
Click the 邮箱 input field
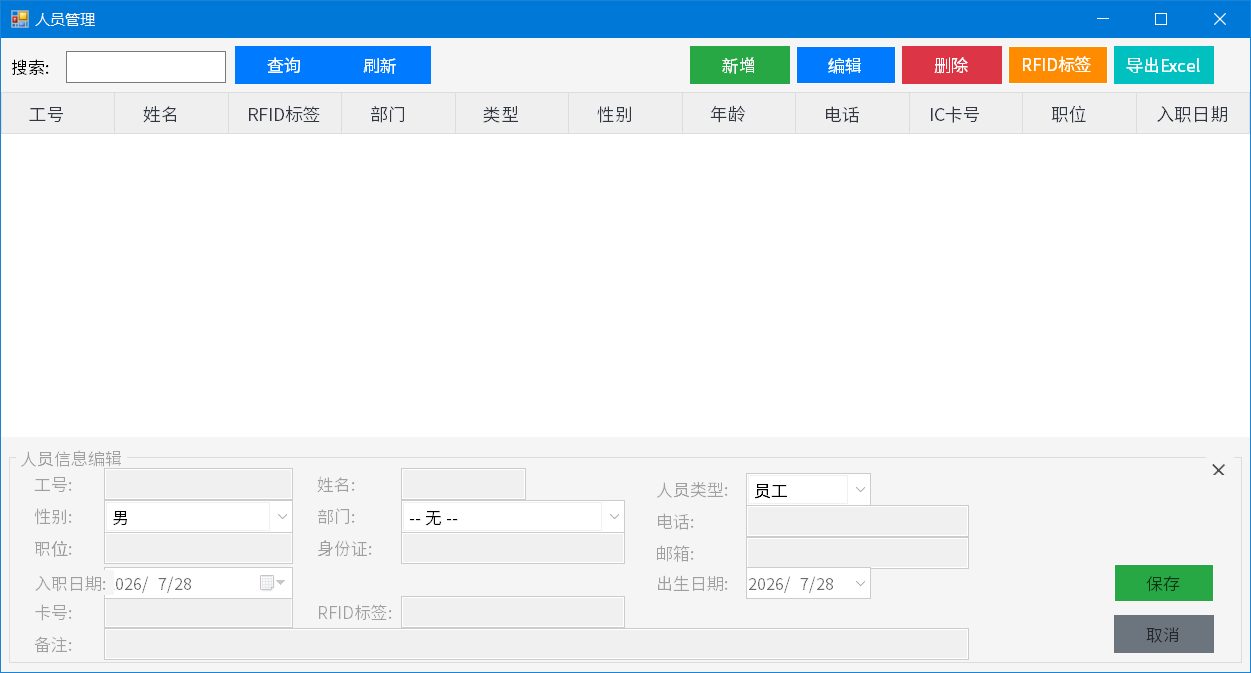(x=858, y=553)
